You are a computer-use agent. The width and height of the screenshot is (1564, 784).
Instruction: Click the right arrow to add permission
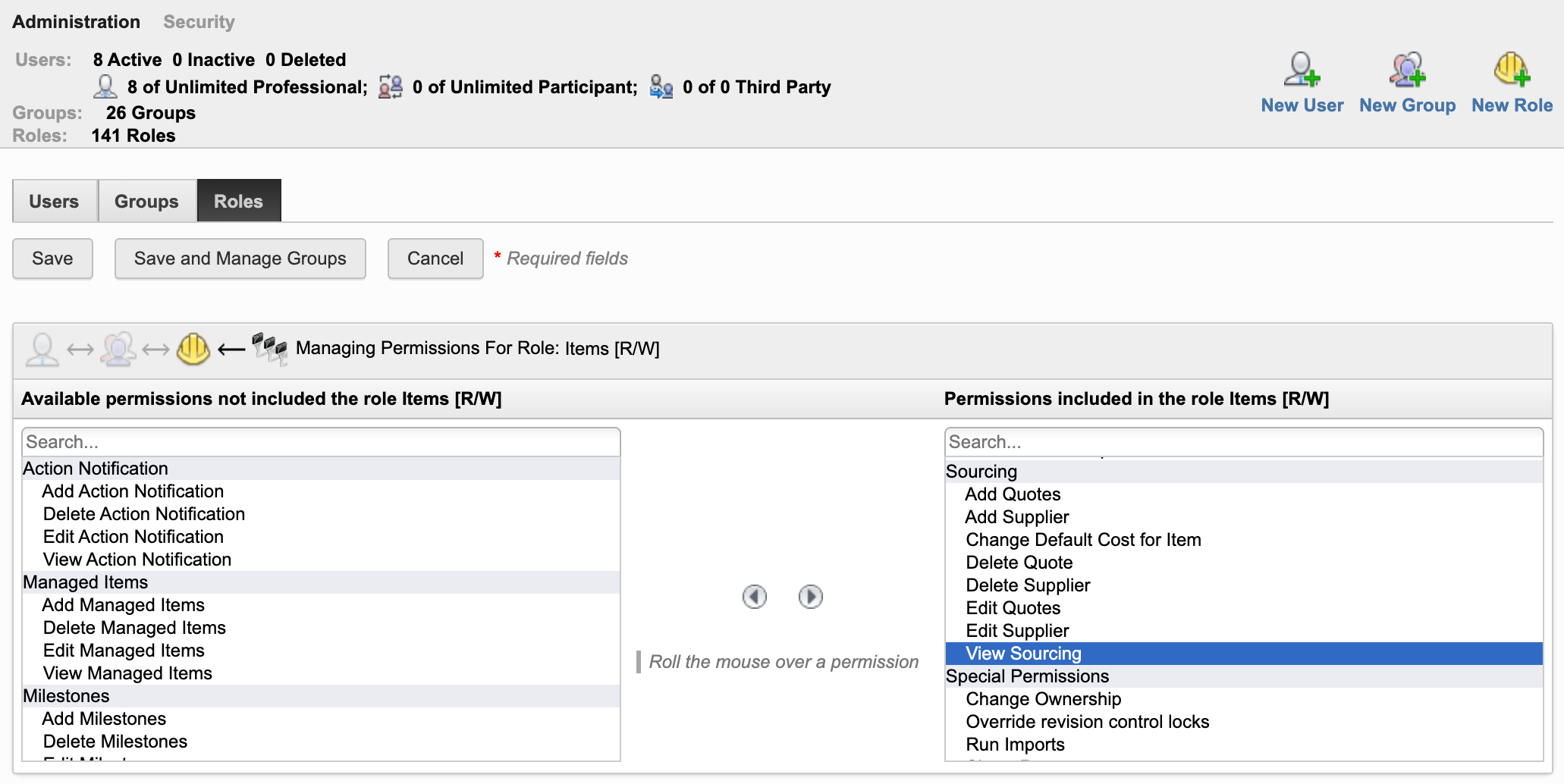[810, 597]
